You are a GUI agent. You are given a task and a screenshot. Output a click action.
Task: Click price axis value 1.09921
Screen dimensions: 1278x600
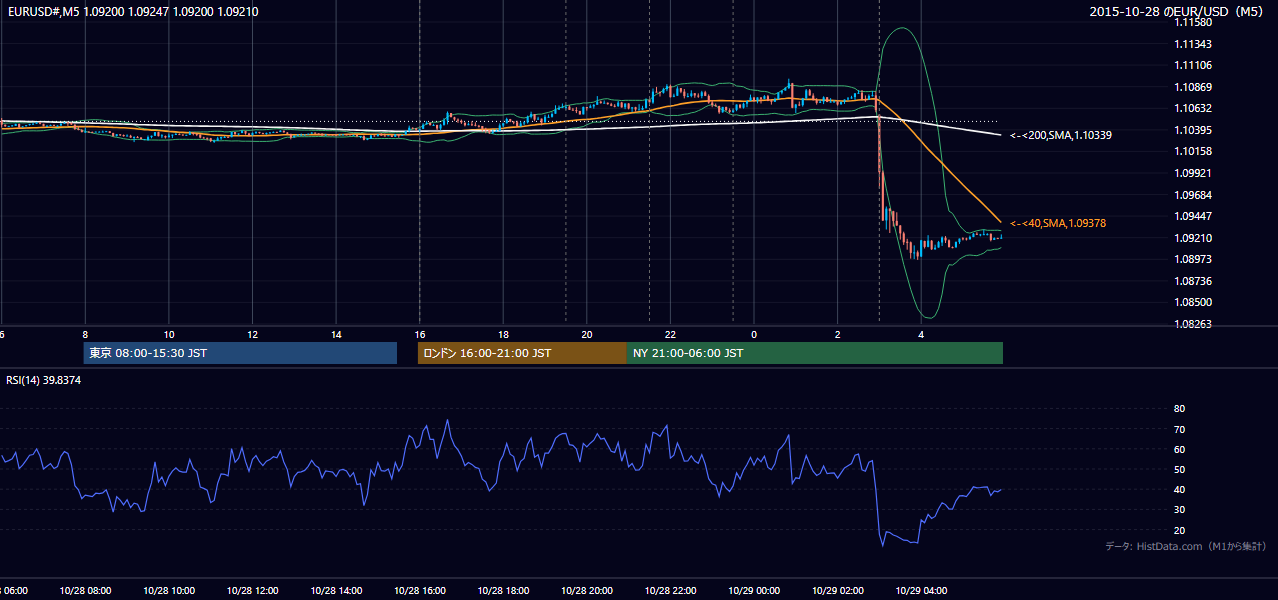(1192, 173)
